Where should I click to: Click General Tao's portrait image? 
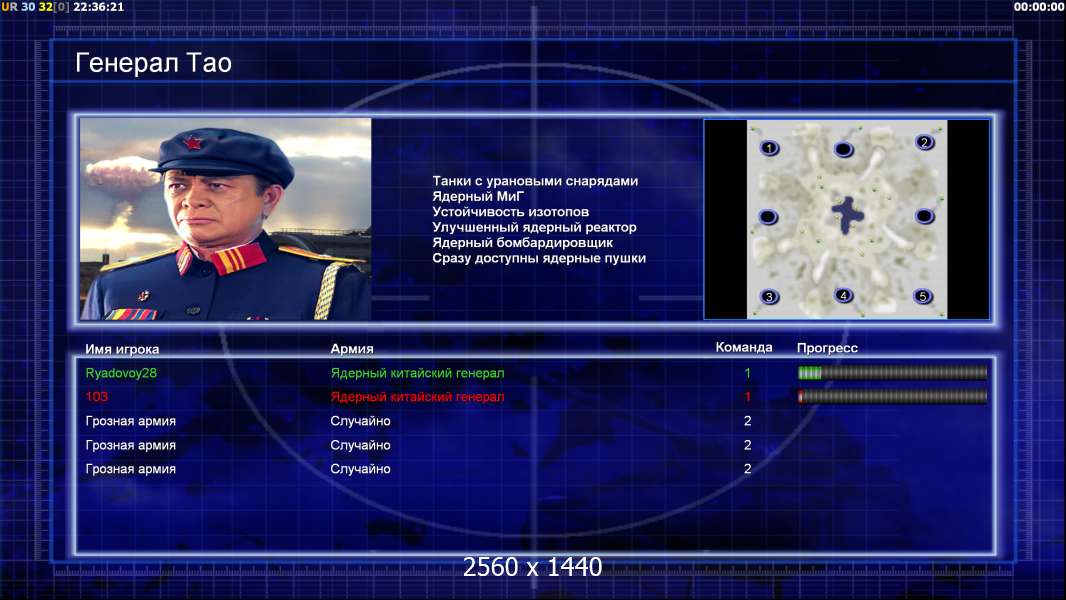tap(226, 219)
